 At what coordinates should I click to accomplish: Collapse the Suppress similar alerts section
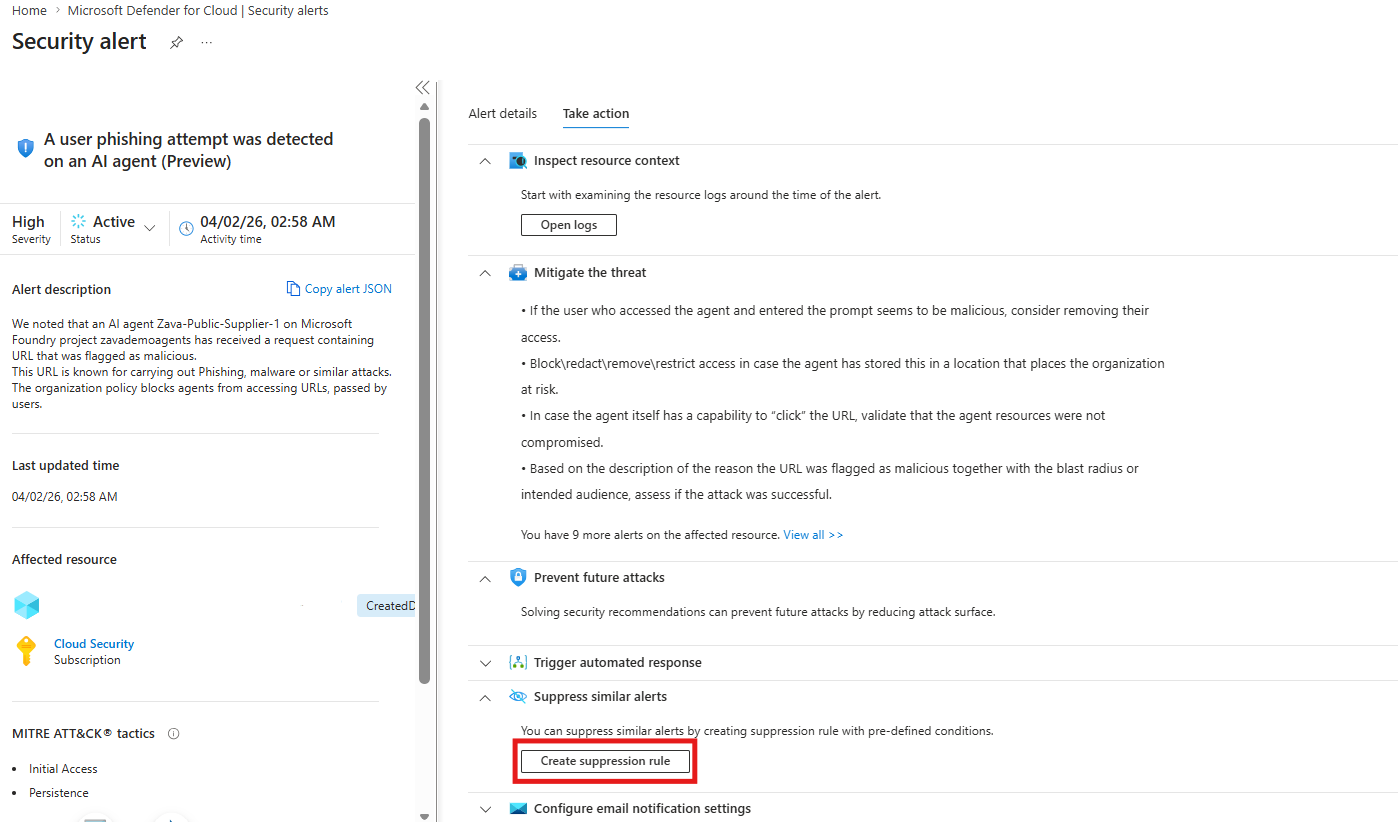click(x=485, y=697)
